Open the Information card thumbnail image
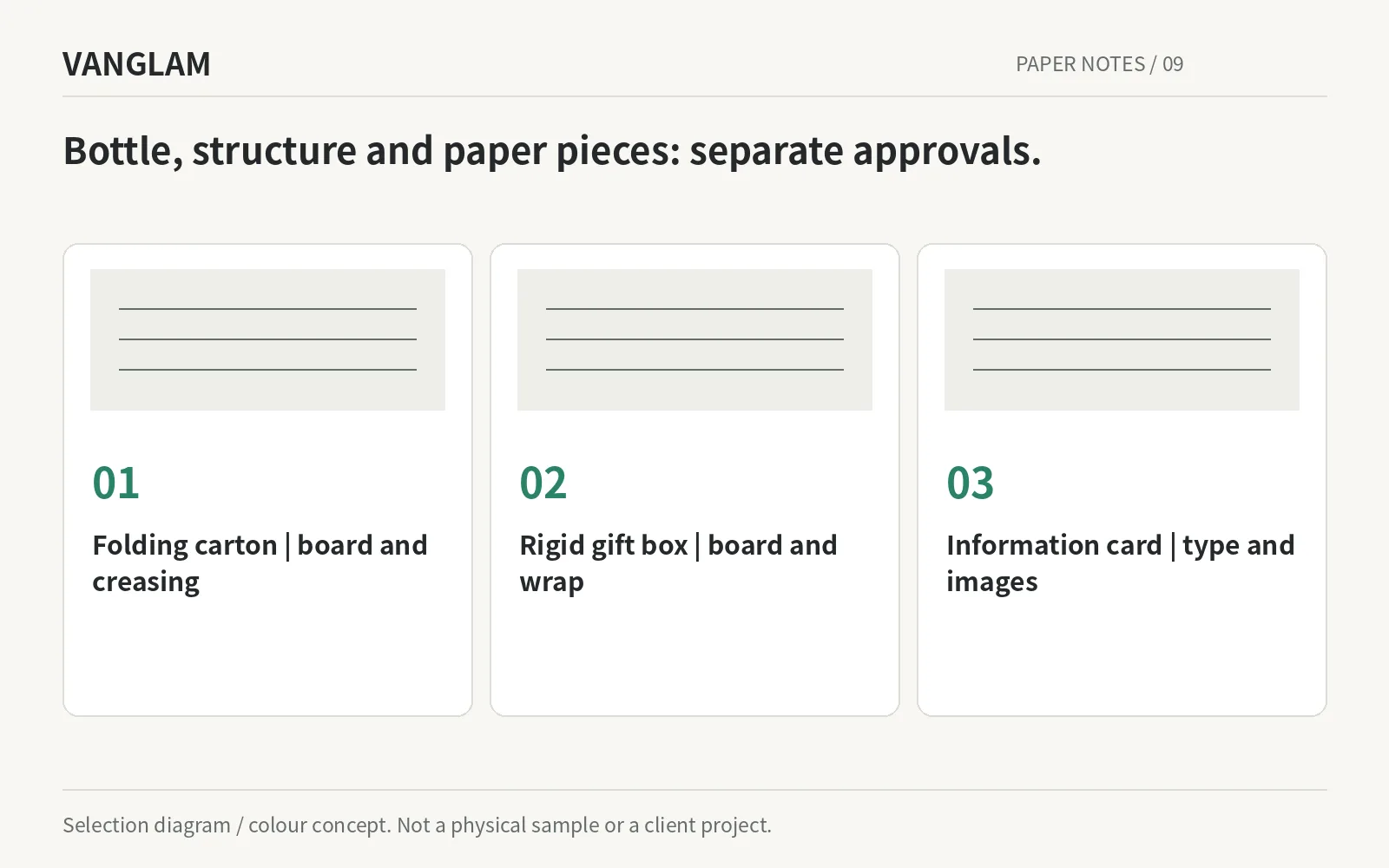The width and height of the screenshot is (1389, 868). click(1122, 339)
